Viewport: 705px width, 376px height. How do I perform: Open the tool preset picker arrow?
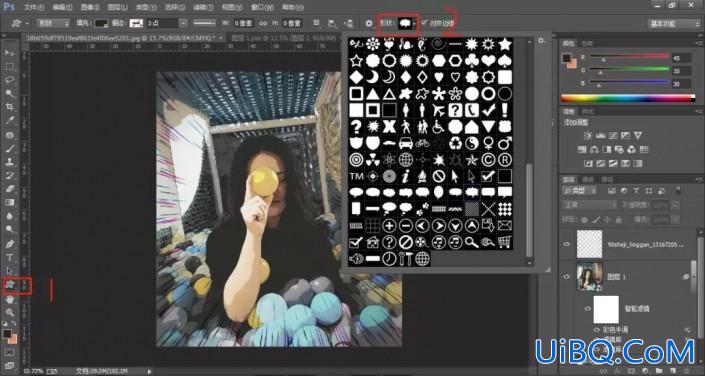coord(27,23)
